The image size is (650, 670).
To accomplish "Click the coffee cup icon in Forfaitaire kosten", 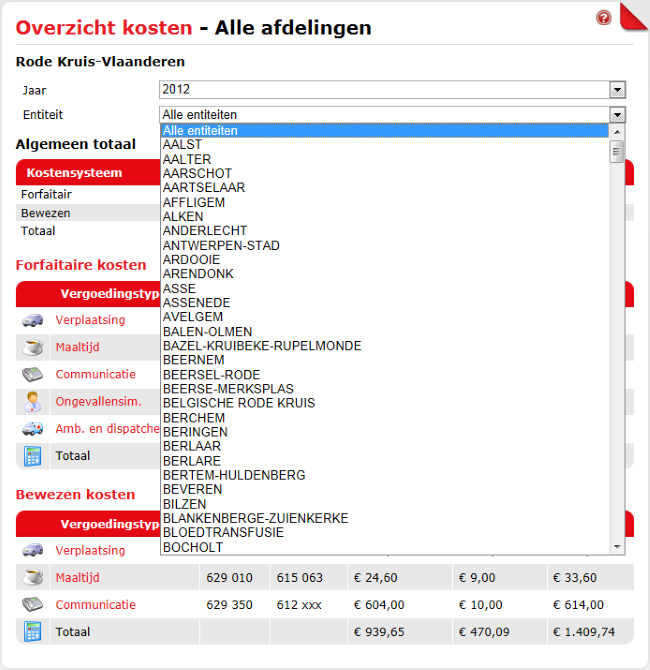I will coord(32,347).
